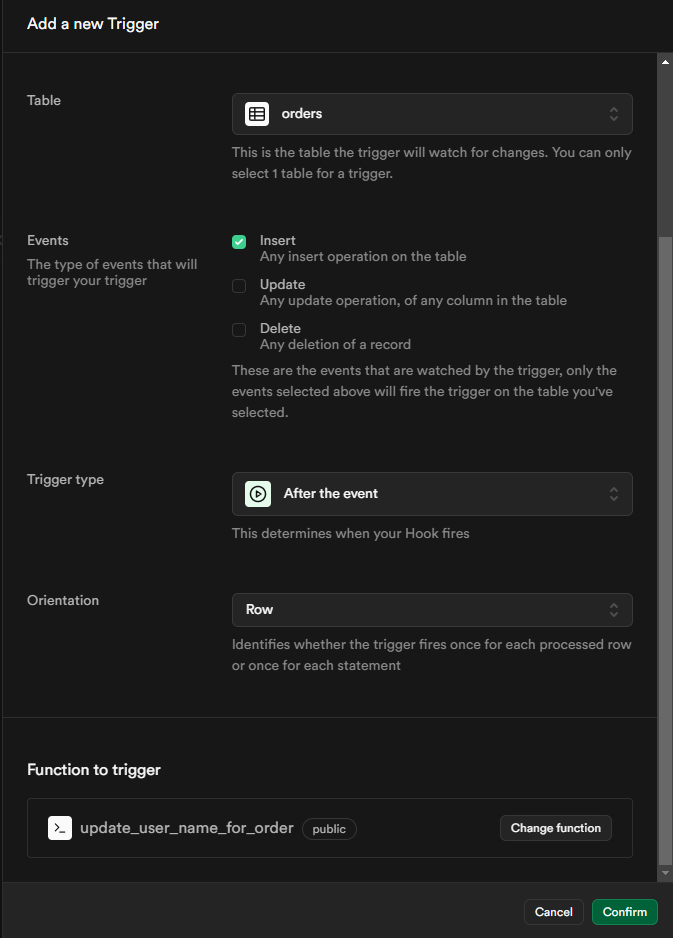Click the public schema badge
This screenshot has width=673, height=938.
[329, 829]
